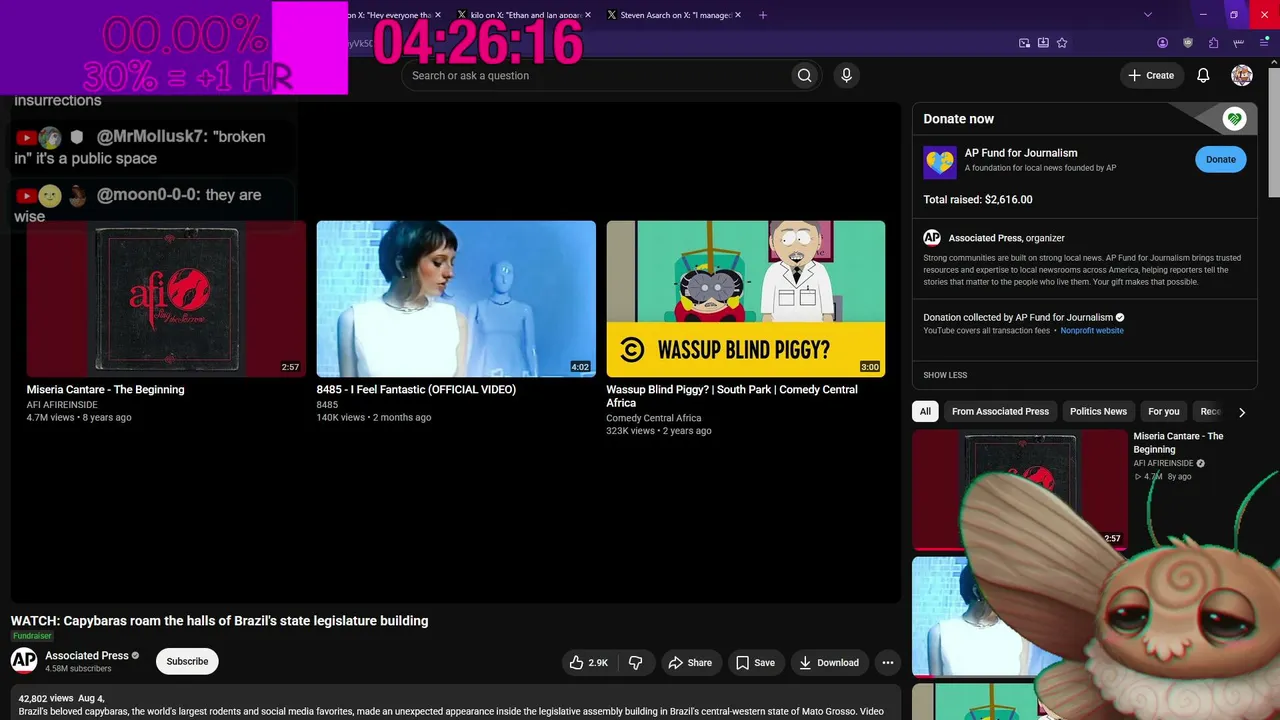Click the picture-in-picture icon in address bar
This screenshot has width=1280, height=720.
[x=1024, y=43]
